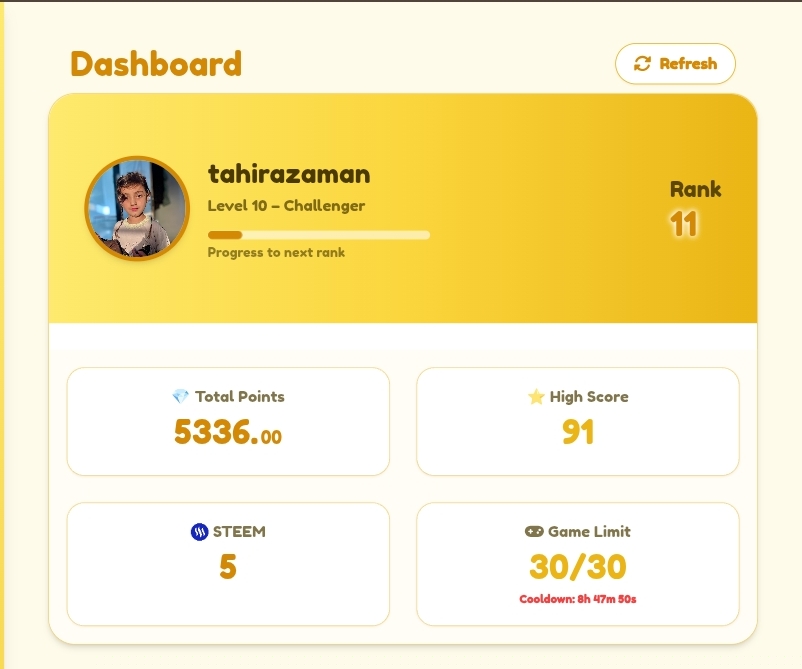The image size is (802, 669).
Task: Click the Rank 11 number
Action: tap(684, 224)
